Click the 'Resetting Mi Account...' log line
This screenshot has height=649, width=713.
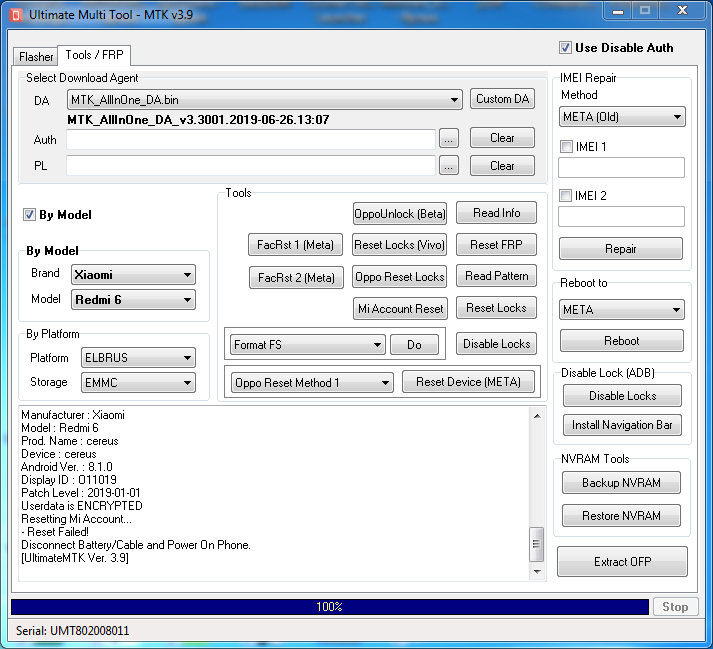(76, 519)
